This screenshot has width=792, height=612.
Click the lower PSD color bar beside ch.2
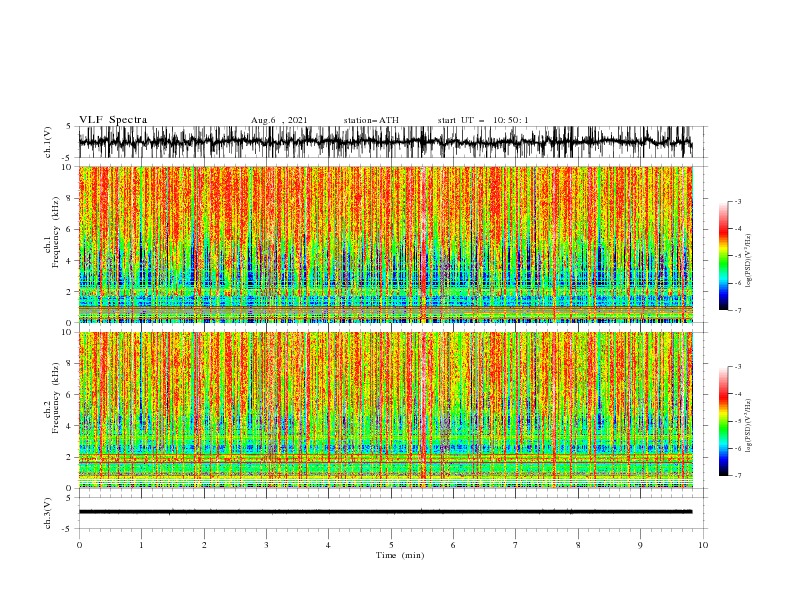pyautogui.click(x=723, y=421)
